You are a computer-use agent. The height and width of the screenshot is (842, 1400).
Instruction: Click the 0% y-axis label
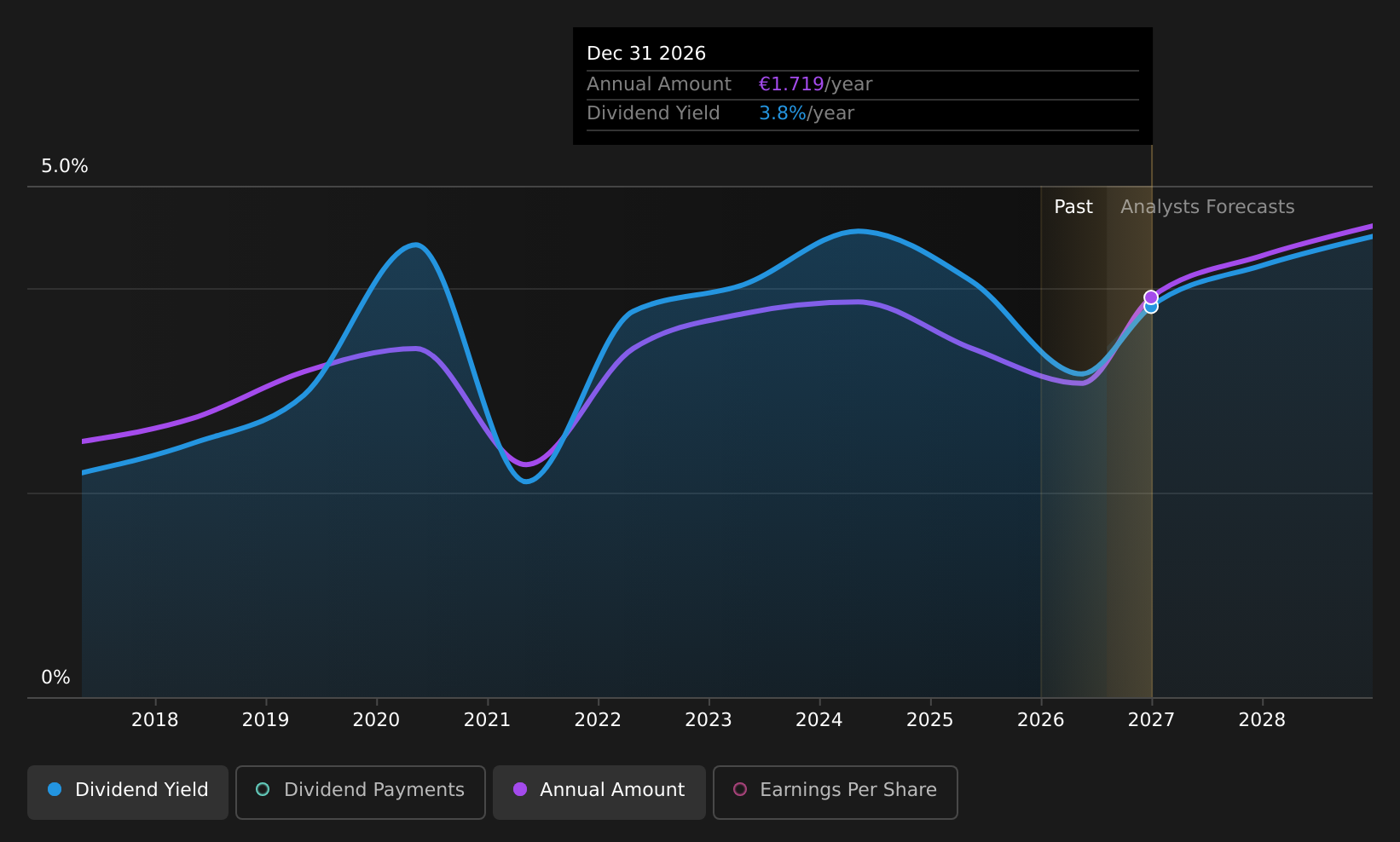tap(56, 678)
